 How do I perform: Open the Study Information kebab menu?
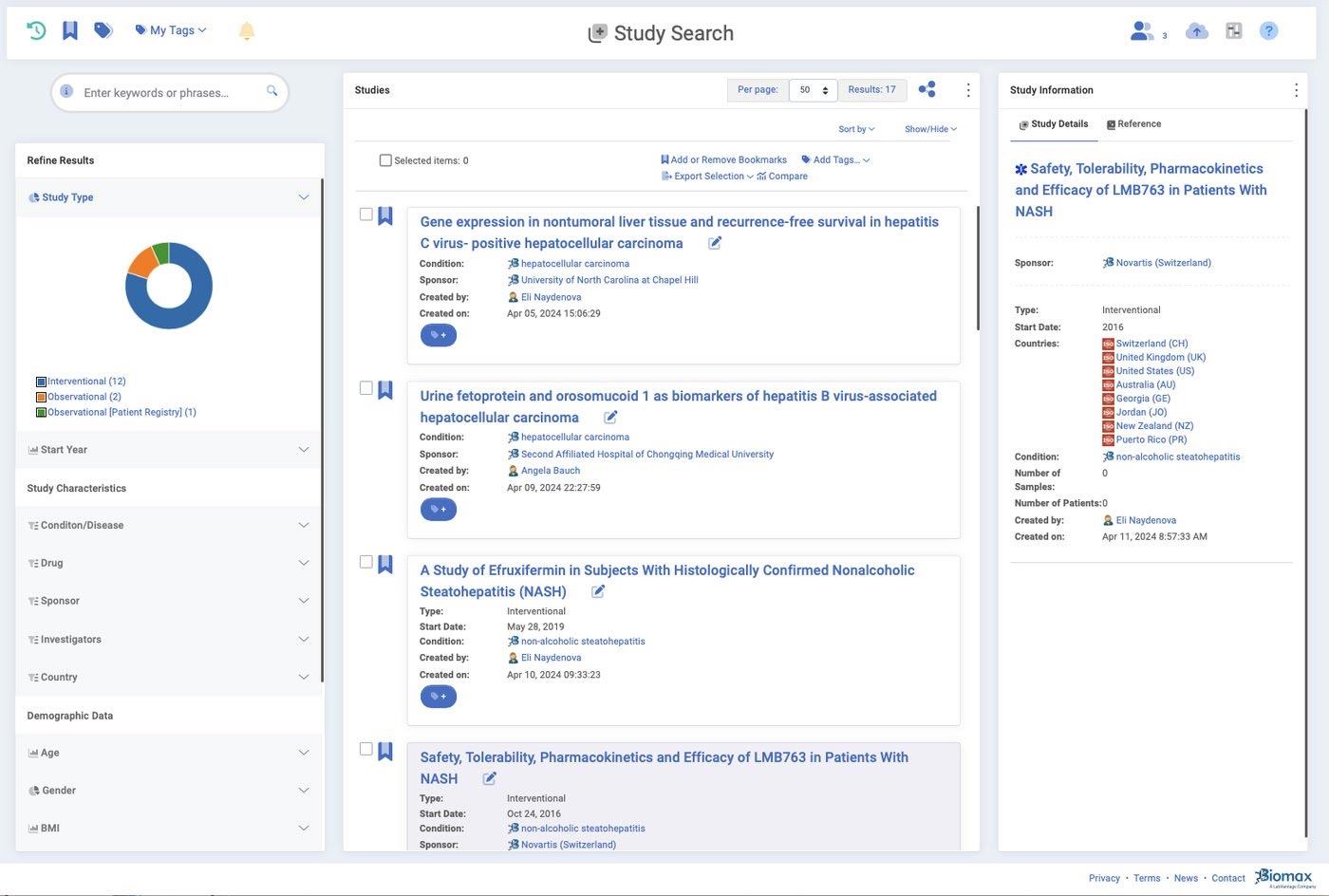1296,90
